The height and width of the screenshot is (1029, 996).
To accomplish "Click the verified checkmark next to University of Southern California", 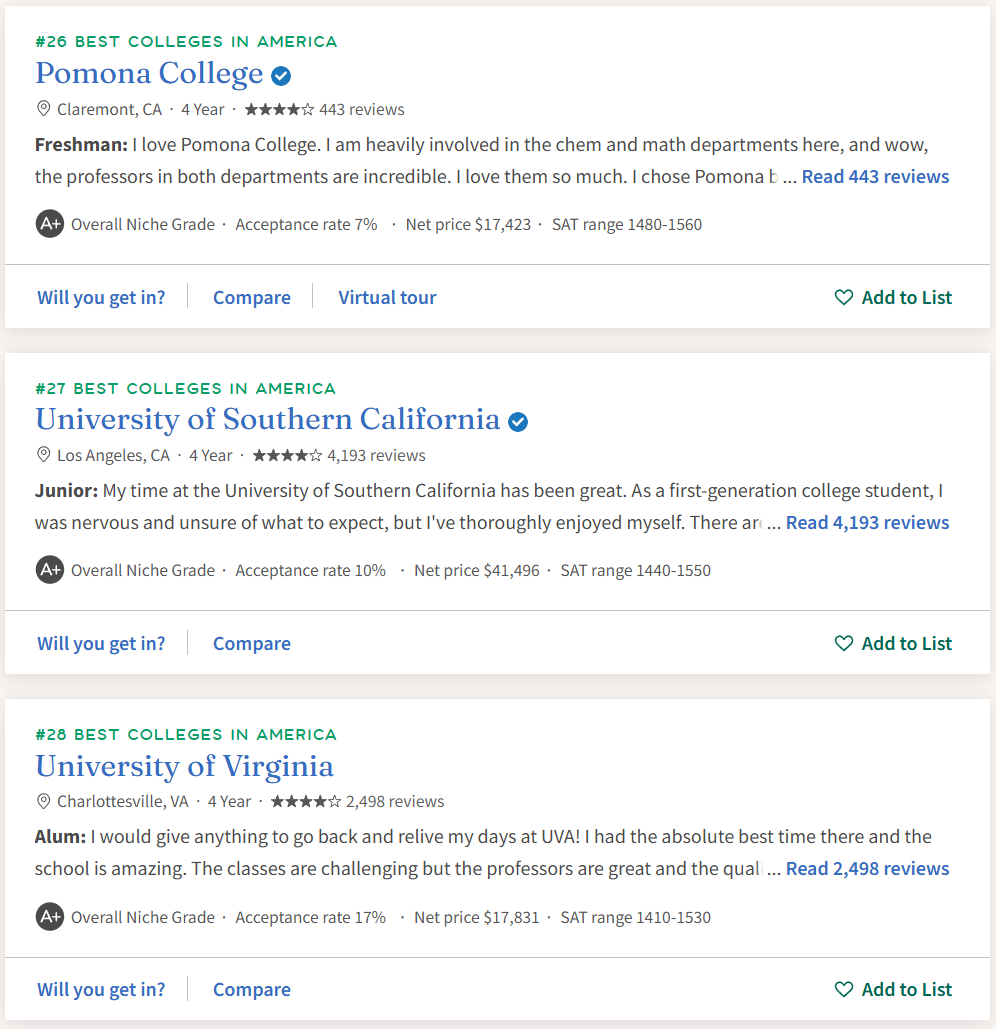I will click(x=518, y=422).
